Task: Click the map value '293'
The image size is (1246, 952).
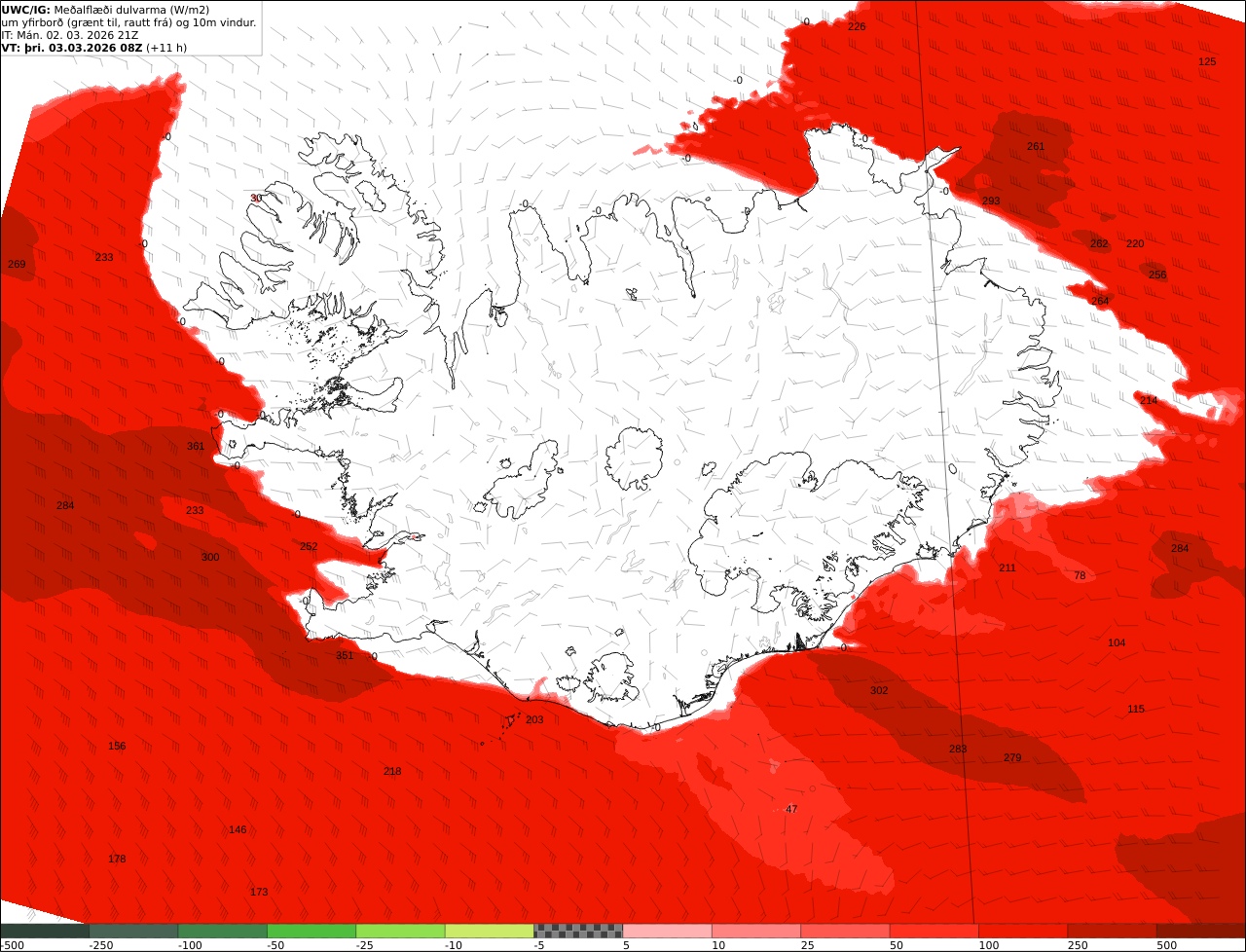Action: tap(991, 201)
